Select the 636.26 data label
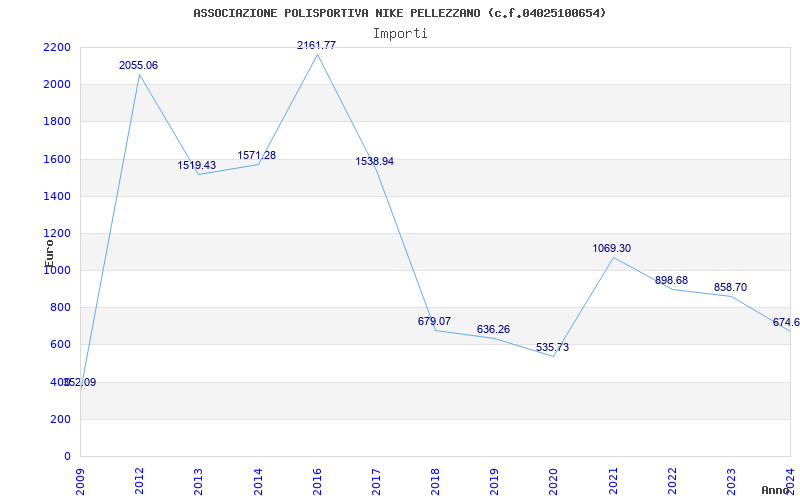 pyautogui.click(x=493, y=330)
